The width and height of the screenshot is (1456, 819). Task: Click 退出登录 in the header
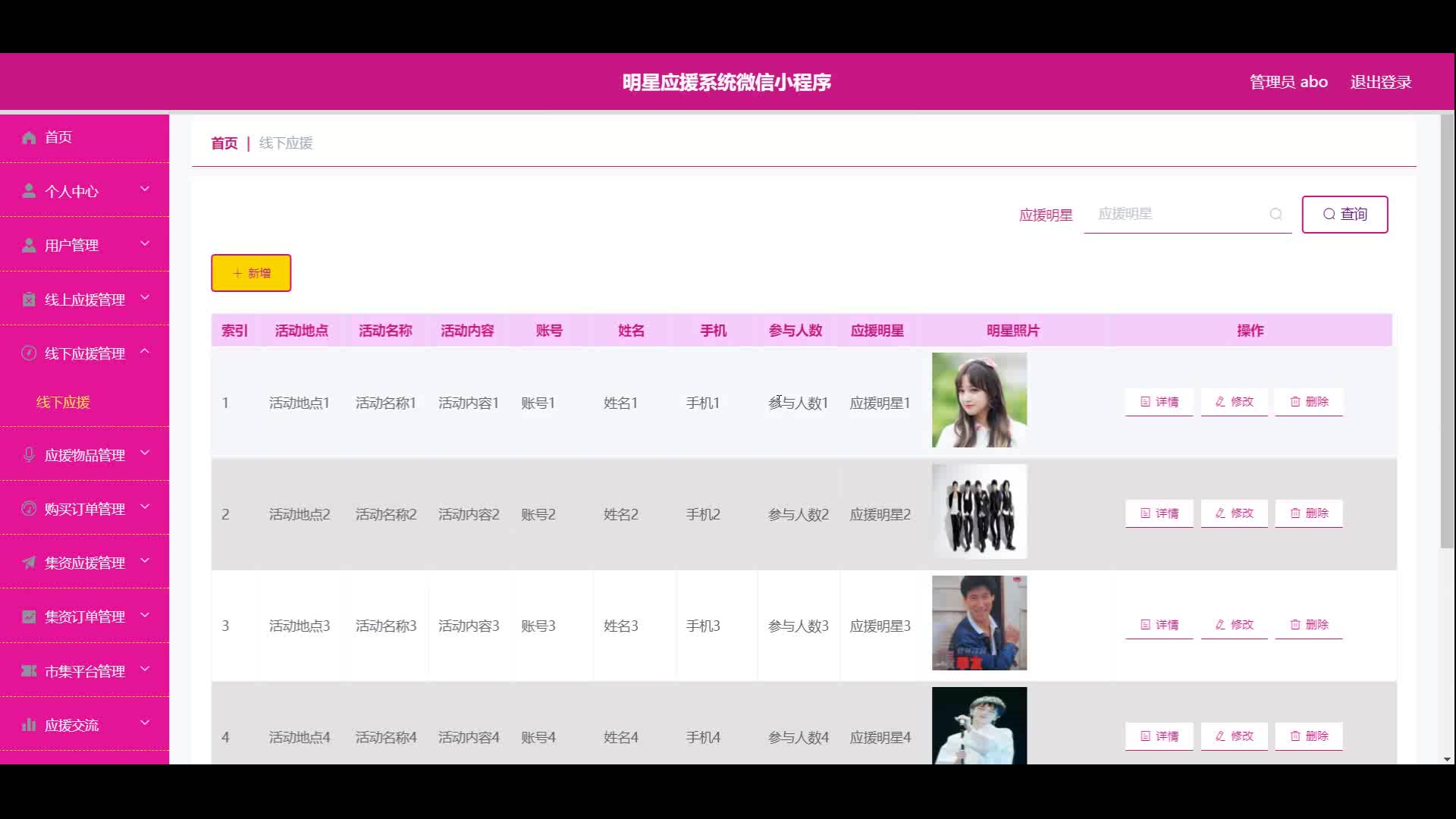[x=1380, y=82]
